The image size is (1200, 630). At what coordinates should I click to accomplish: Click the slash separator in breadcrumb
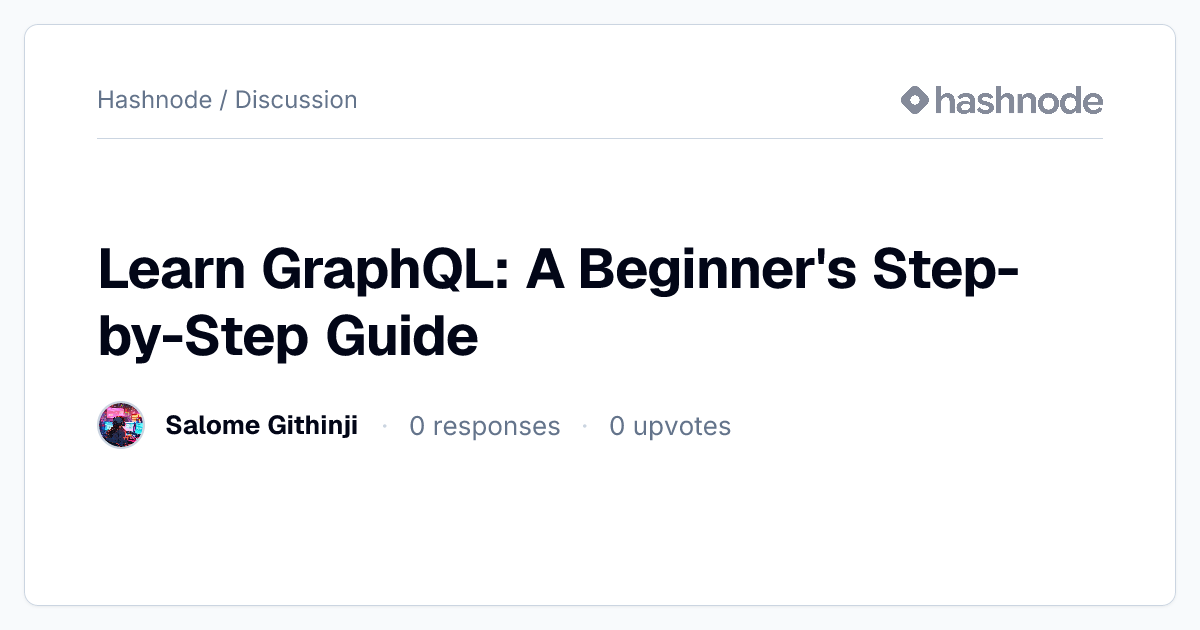(x=223, y=100)
